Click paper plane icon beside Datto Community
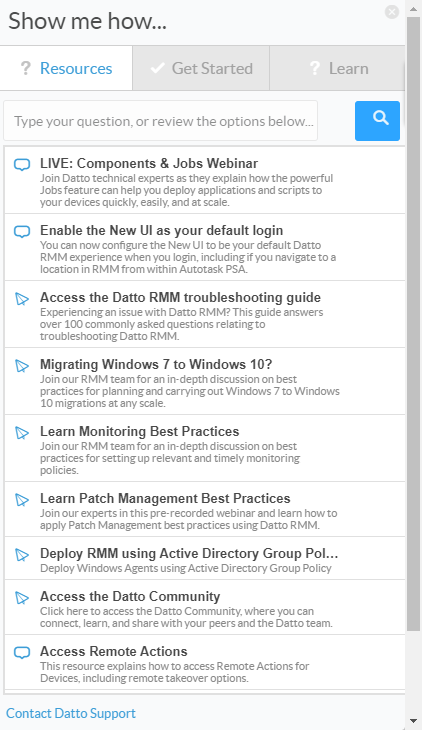This screenshot has height=730, width=422. tap(22, 597)
